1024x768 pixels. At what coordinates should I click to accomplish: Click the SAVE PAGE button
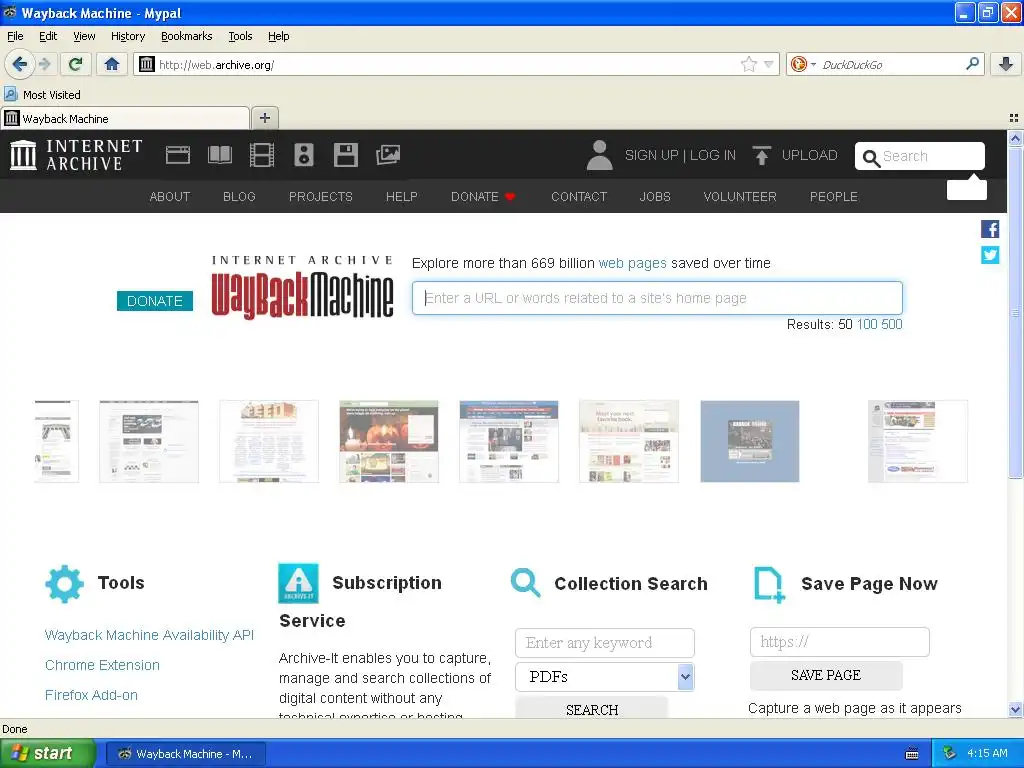point(826,675)
